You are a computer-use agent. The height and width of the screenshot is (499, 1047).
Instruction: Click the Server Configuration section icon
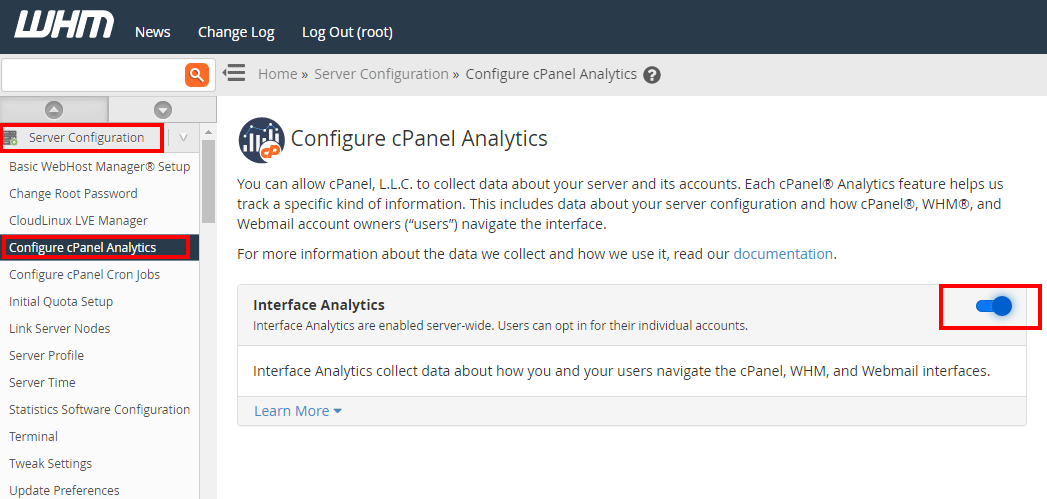11,138
